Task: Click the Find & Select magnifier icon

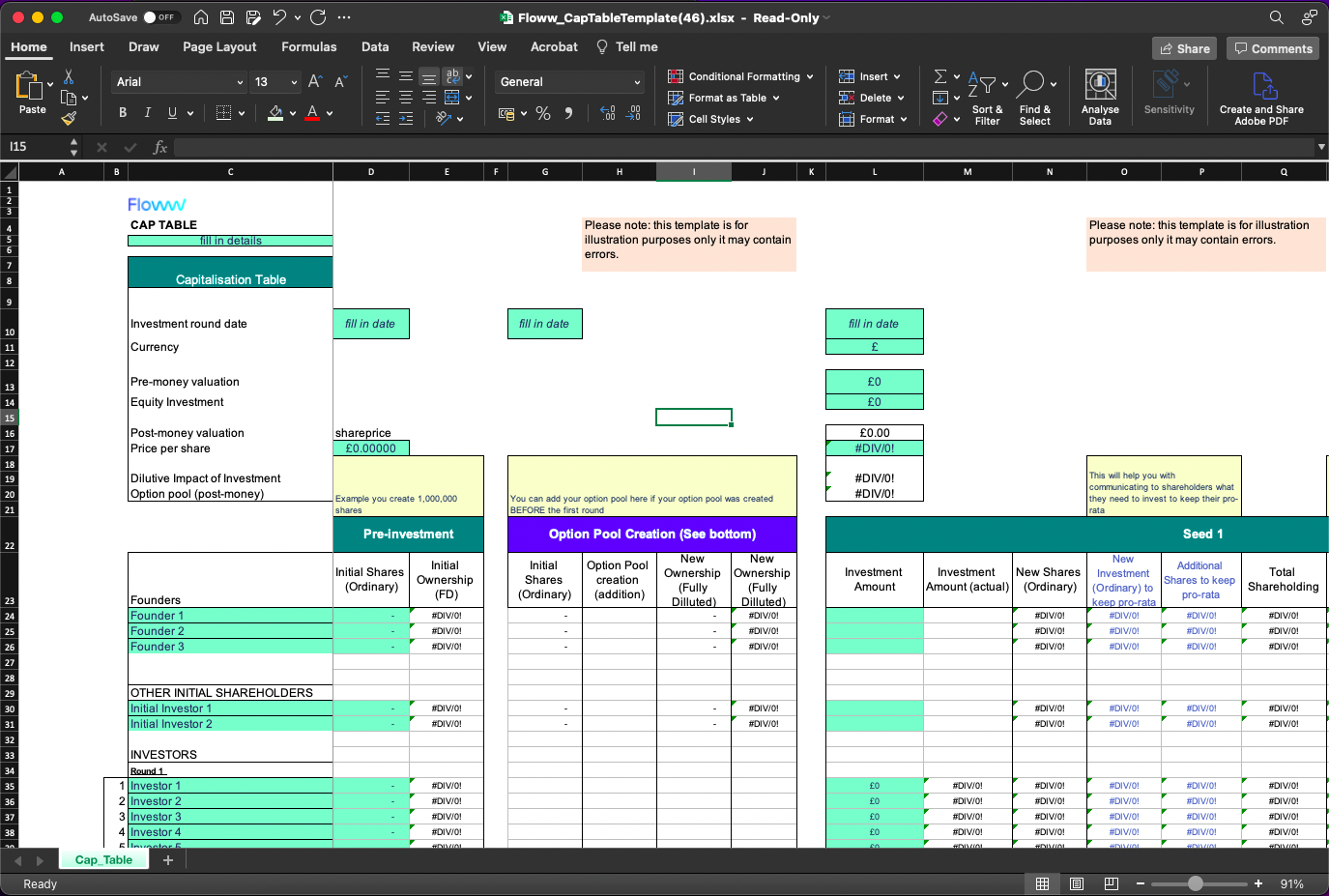Action: pos(1034,87)
